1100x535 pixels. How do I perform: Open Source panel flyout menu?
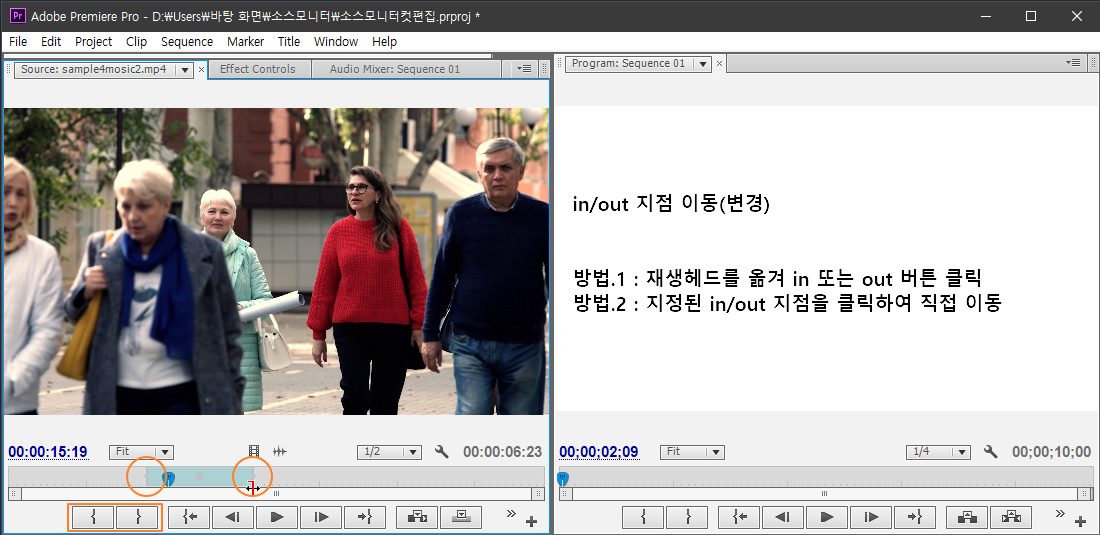click(x=526, y=69)
